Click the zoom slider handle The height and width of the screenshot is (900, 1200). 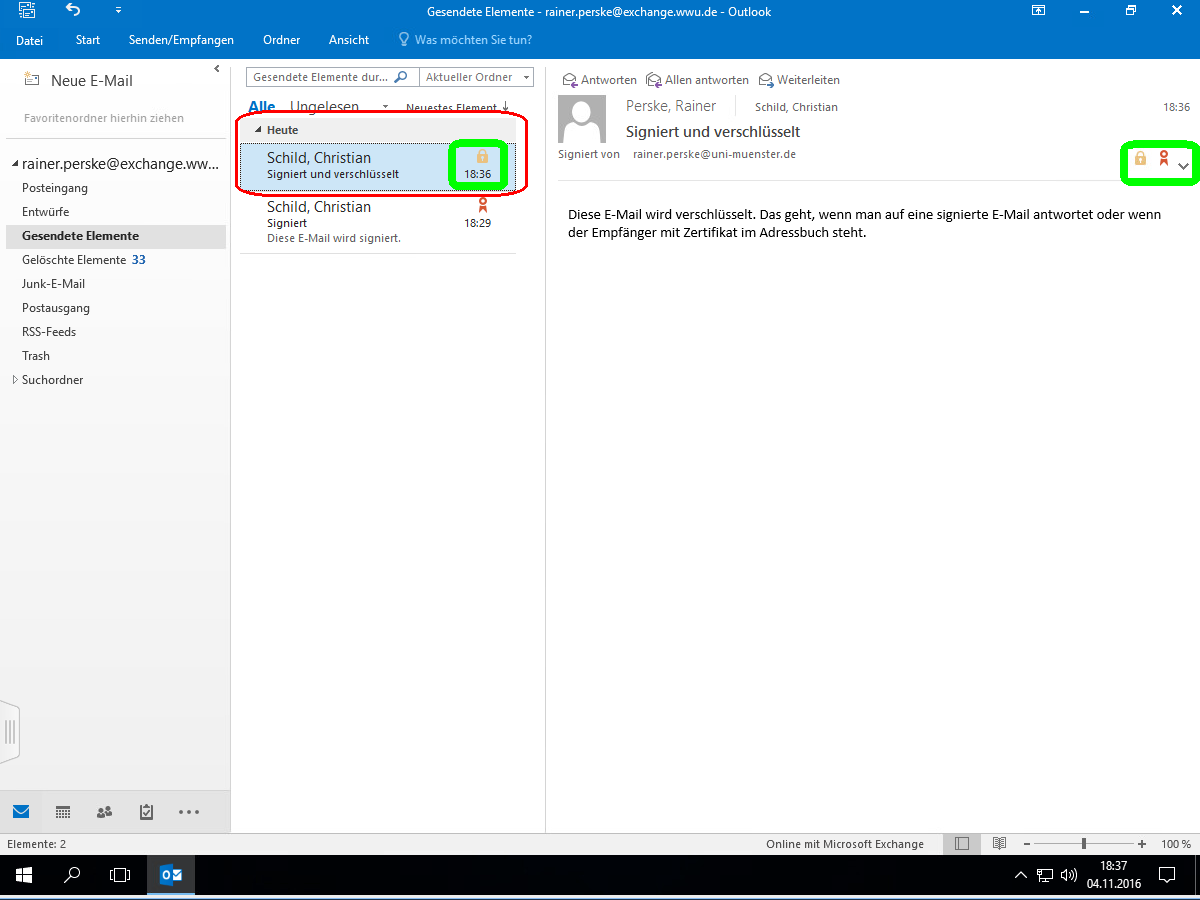coord(1084,844)
